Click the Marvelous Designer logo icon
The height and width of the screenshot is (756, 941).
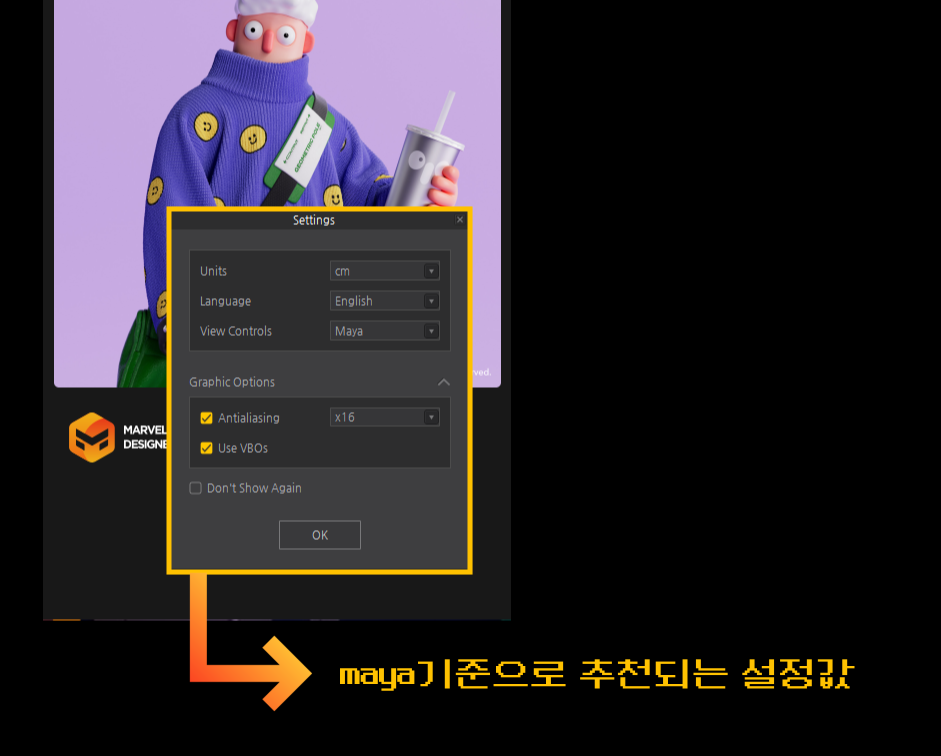(x=92, y=437)
